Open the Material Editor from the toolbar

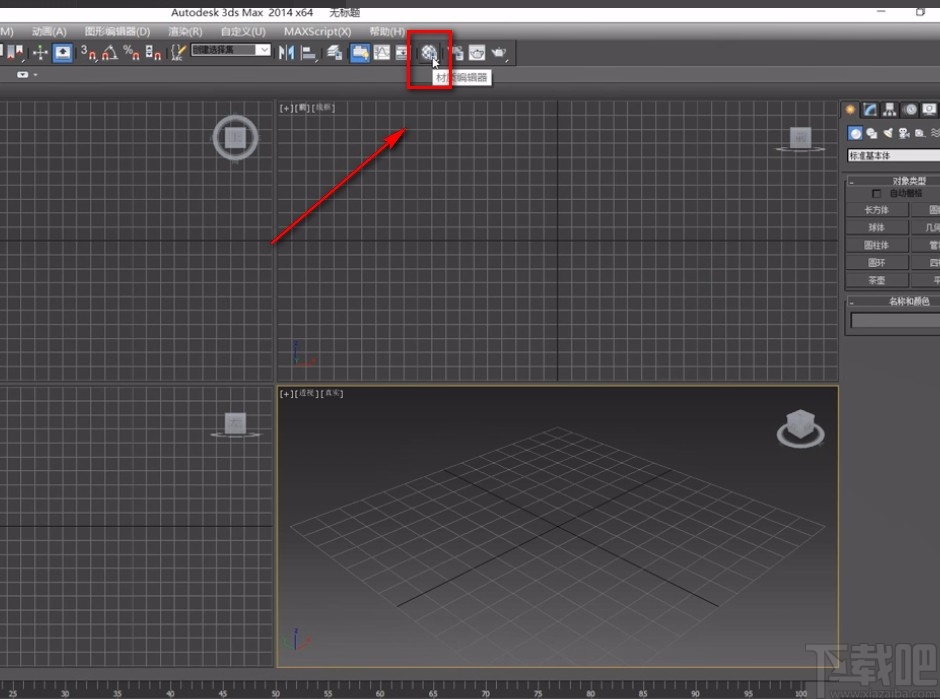click(x=428, y=53)
